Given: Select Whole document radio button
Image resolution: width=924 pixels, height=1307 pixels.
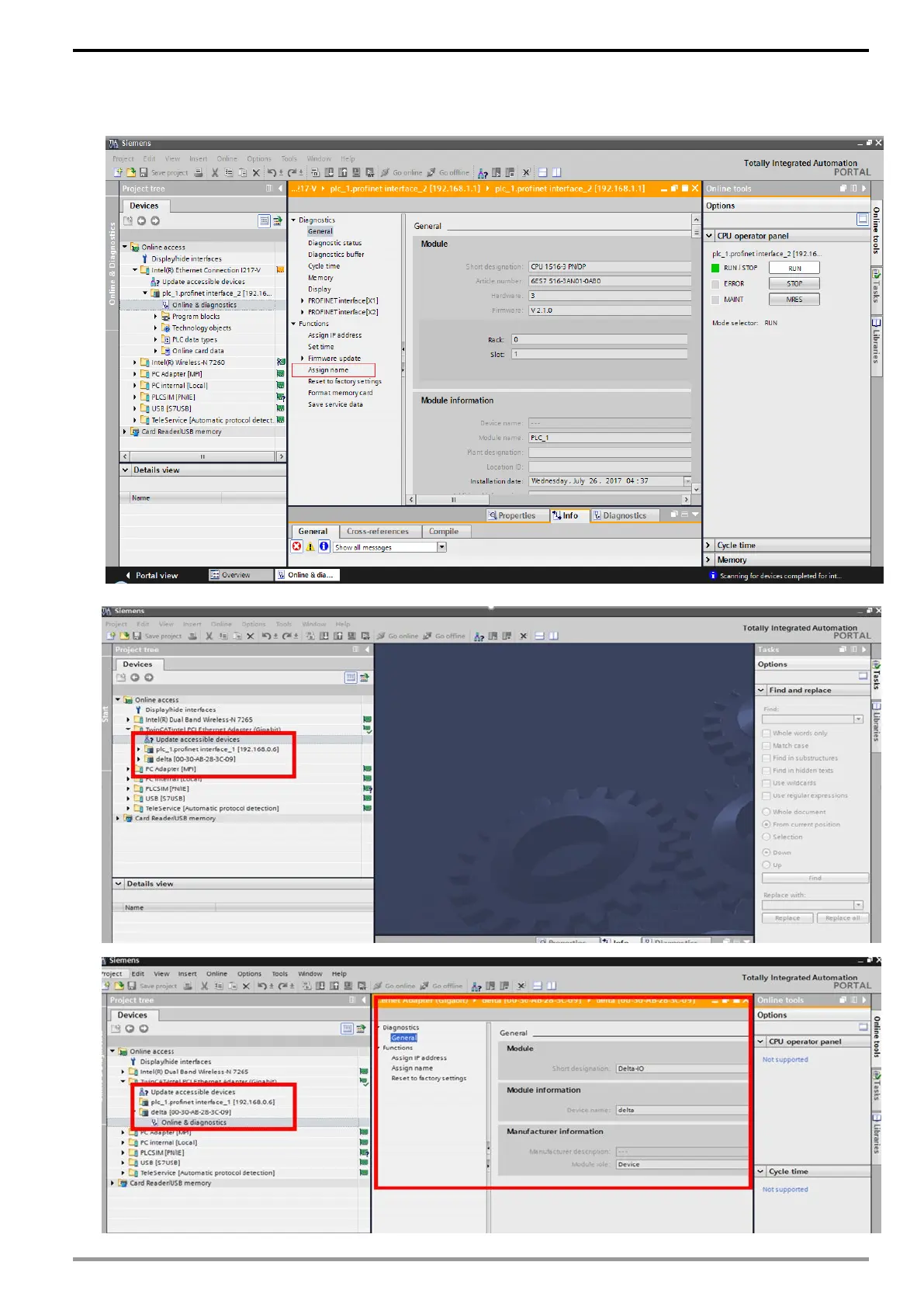Looking at the screenshot, I should click(x=766, y=812).
